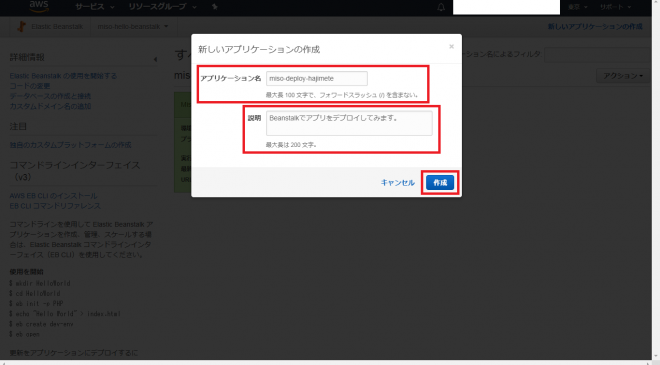Open the サポート menu

[615, 7]
